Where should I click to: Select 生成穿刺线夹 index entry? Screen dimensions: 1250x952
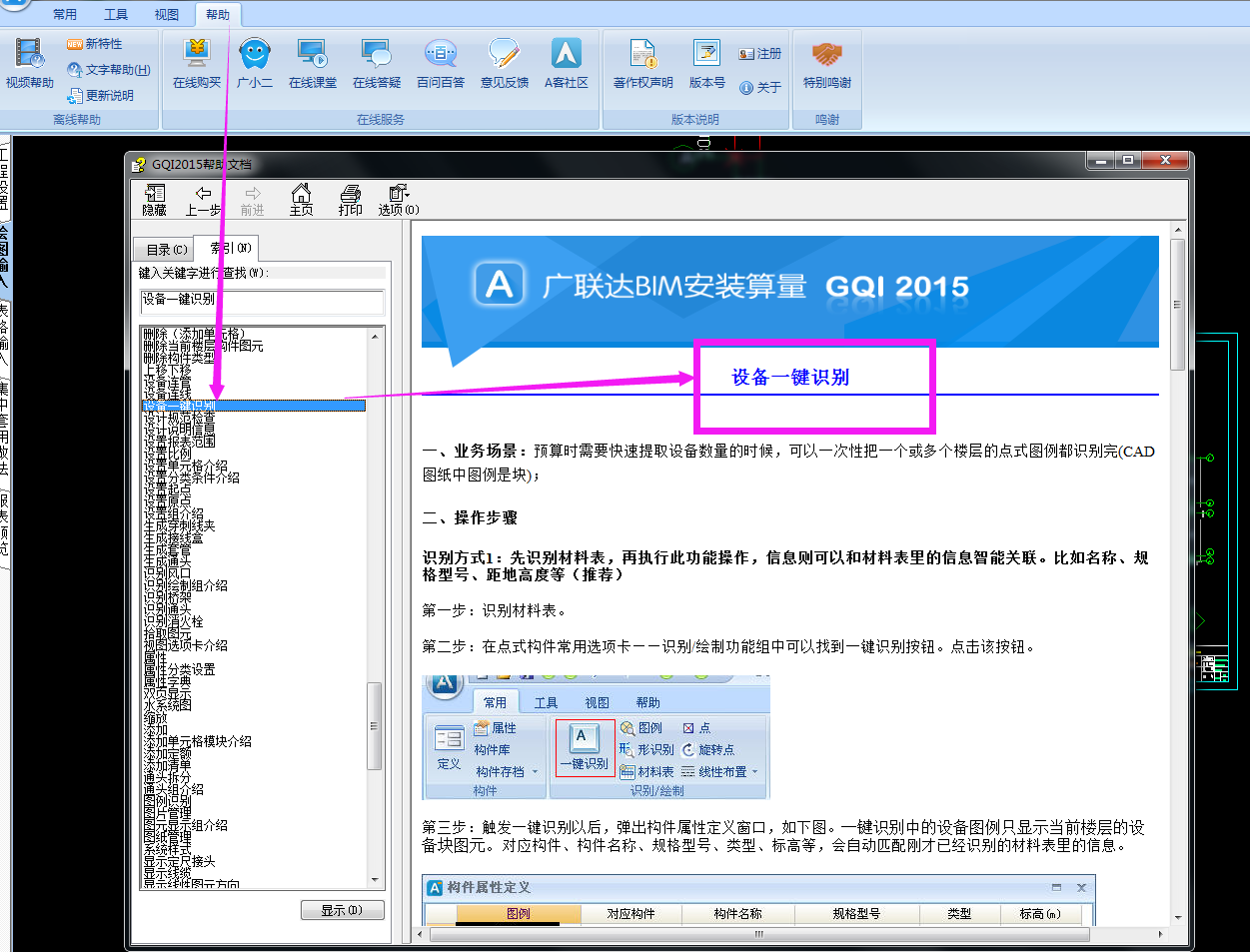179,525
